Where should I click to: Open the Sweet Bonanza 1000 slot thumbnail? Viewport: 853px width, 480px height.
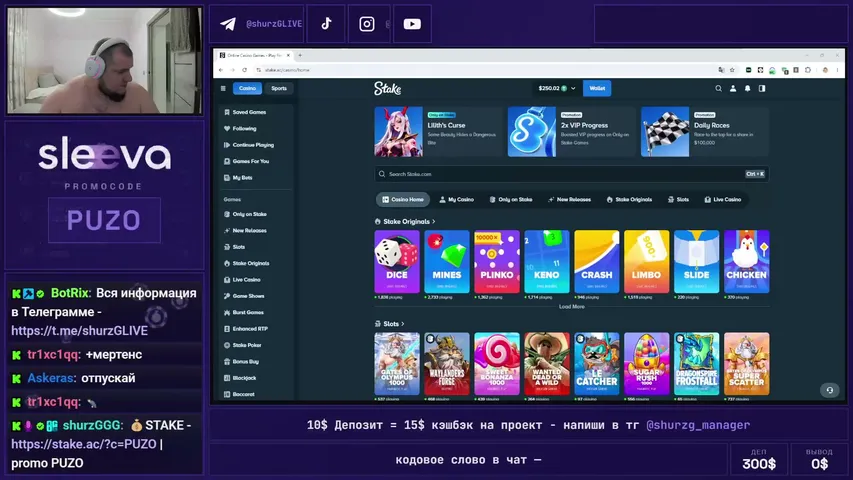click(x=497, y=364)
